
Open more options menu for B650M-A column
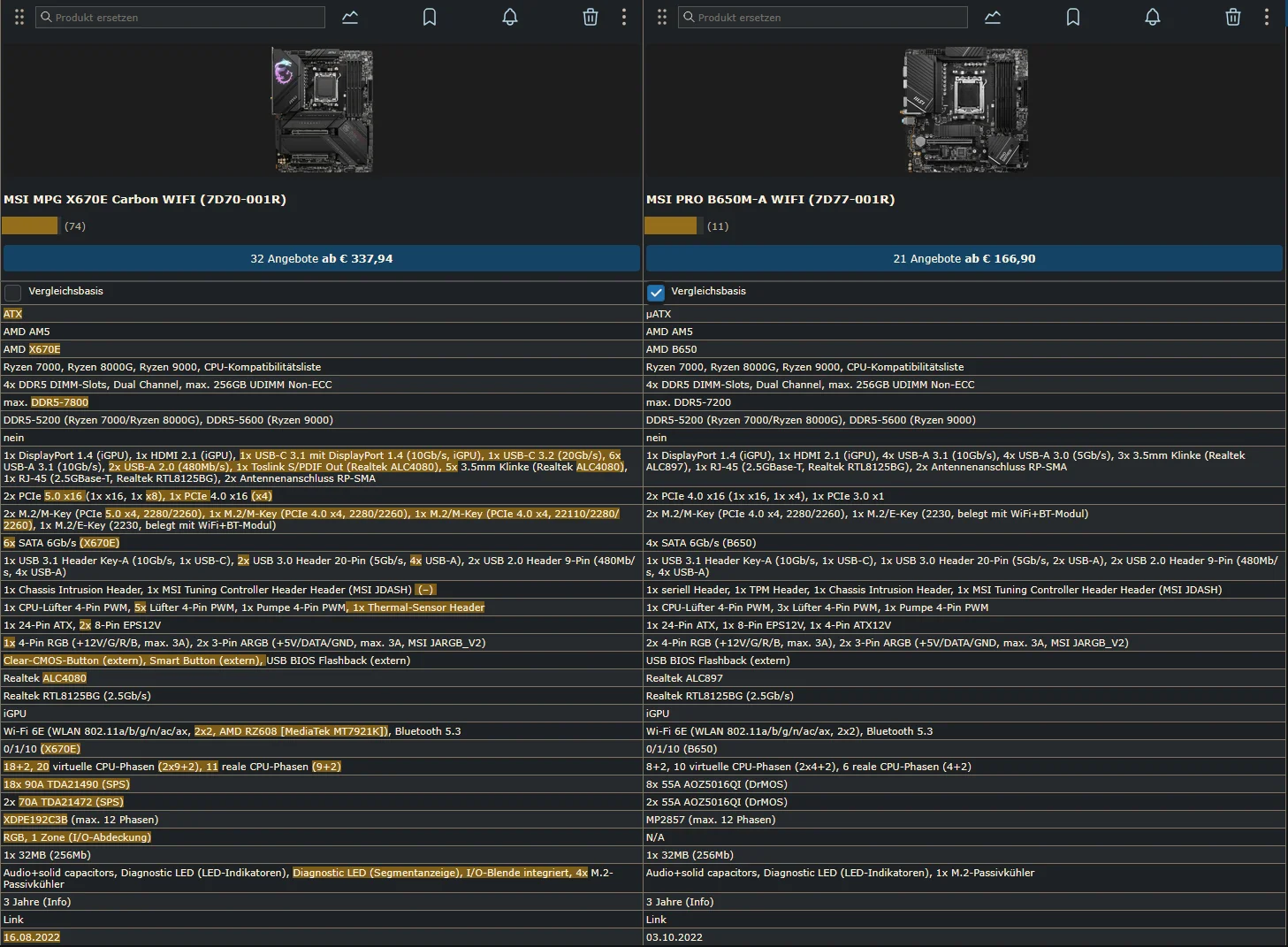coord(1267,17)
